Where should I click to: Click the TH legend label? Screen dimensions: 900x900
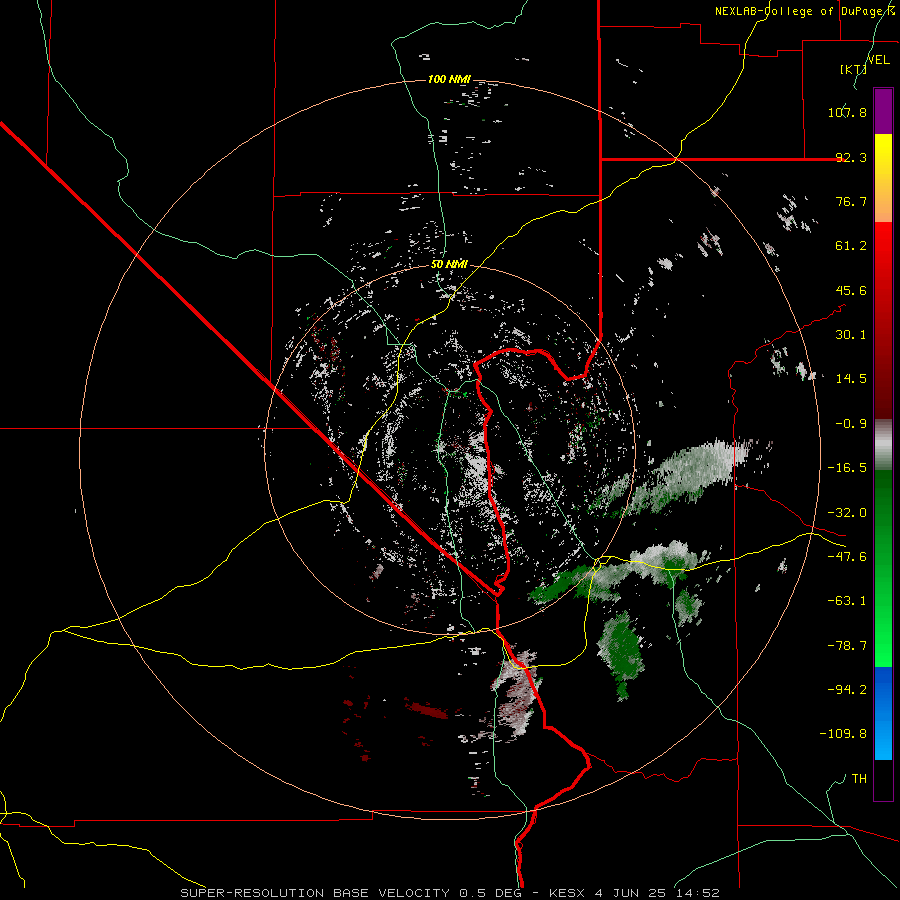[x=859, y=778]
